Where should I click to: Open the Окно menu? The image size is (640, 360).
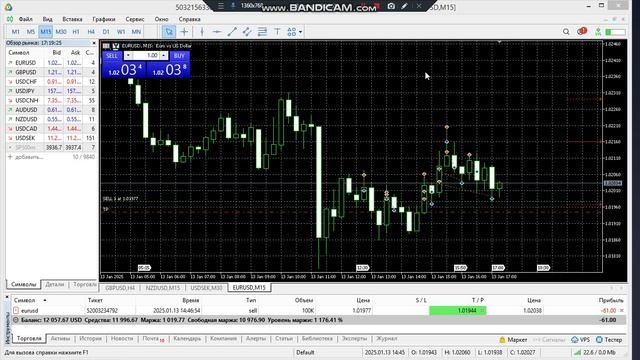coord(161,19)
